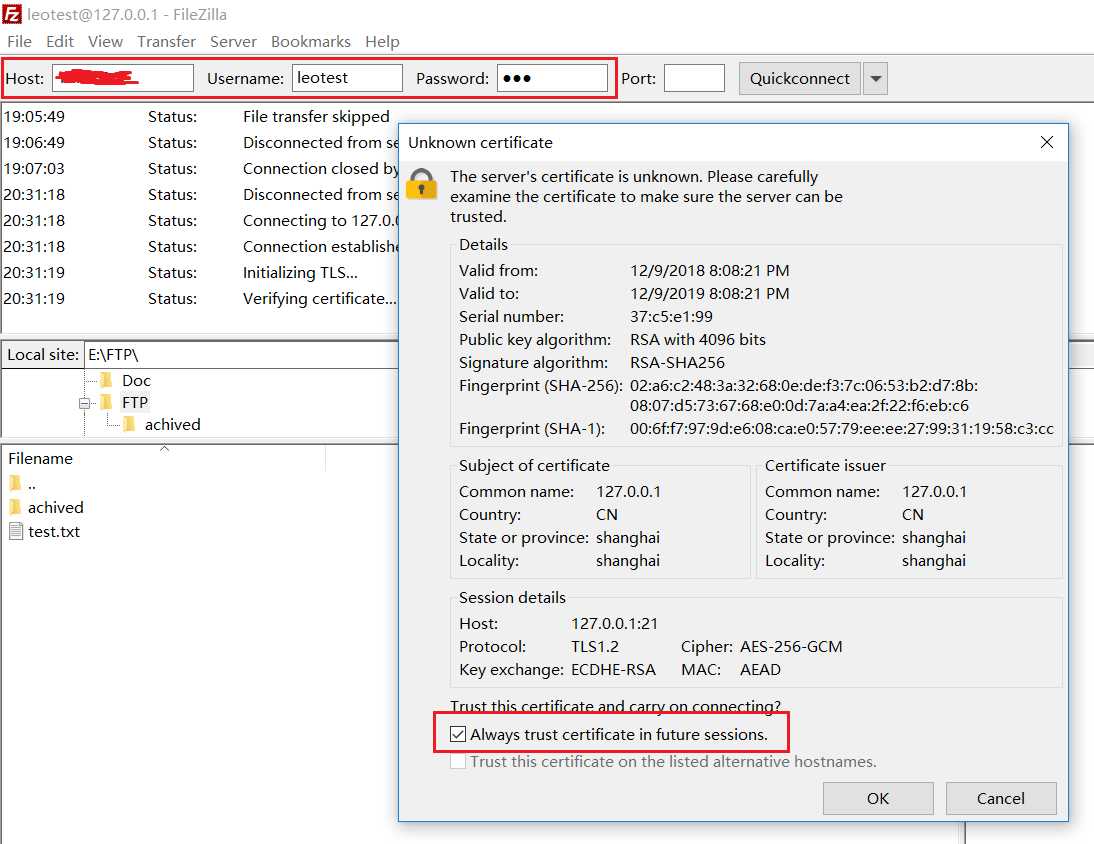Click the Quickconnect button
The width and height of the screenshot is (1094, 844).
[800, 79]
